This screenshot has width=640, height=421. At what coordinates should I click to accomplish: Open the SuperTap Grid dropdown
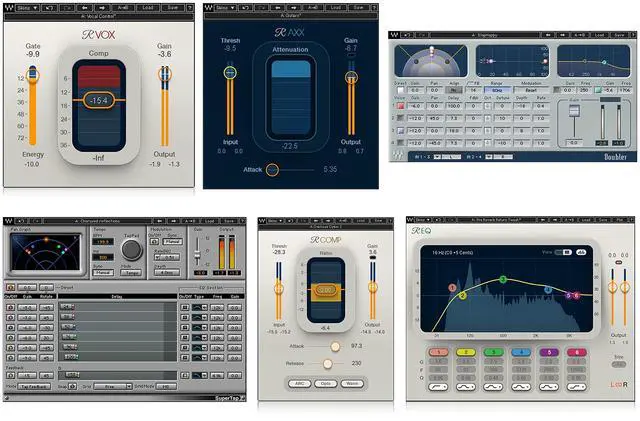(111, 384)
